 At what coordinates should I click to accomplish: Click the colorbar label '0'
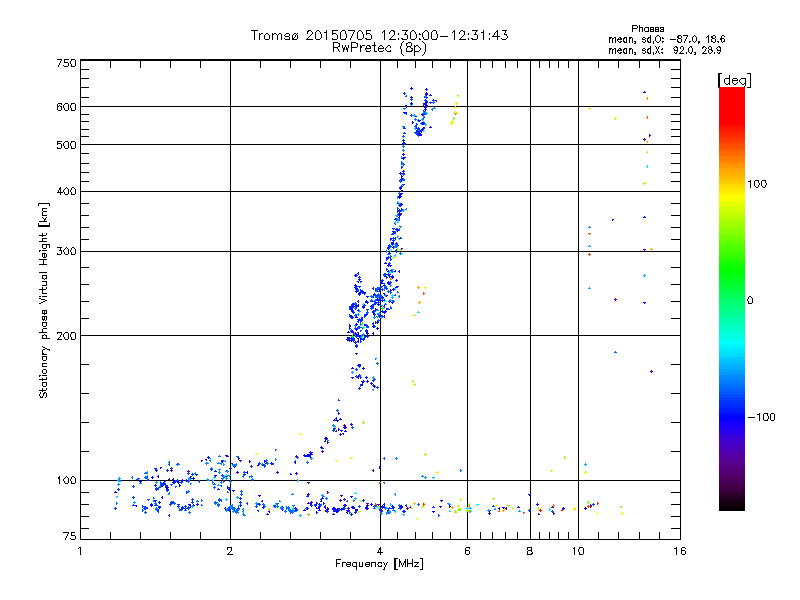(x=750, y=301)
